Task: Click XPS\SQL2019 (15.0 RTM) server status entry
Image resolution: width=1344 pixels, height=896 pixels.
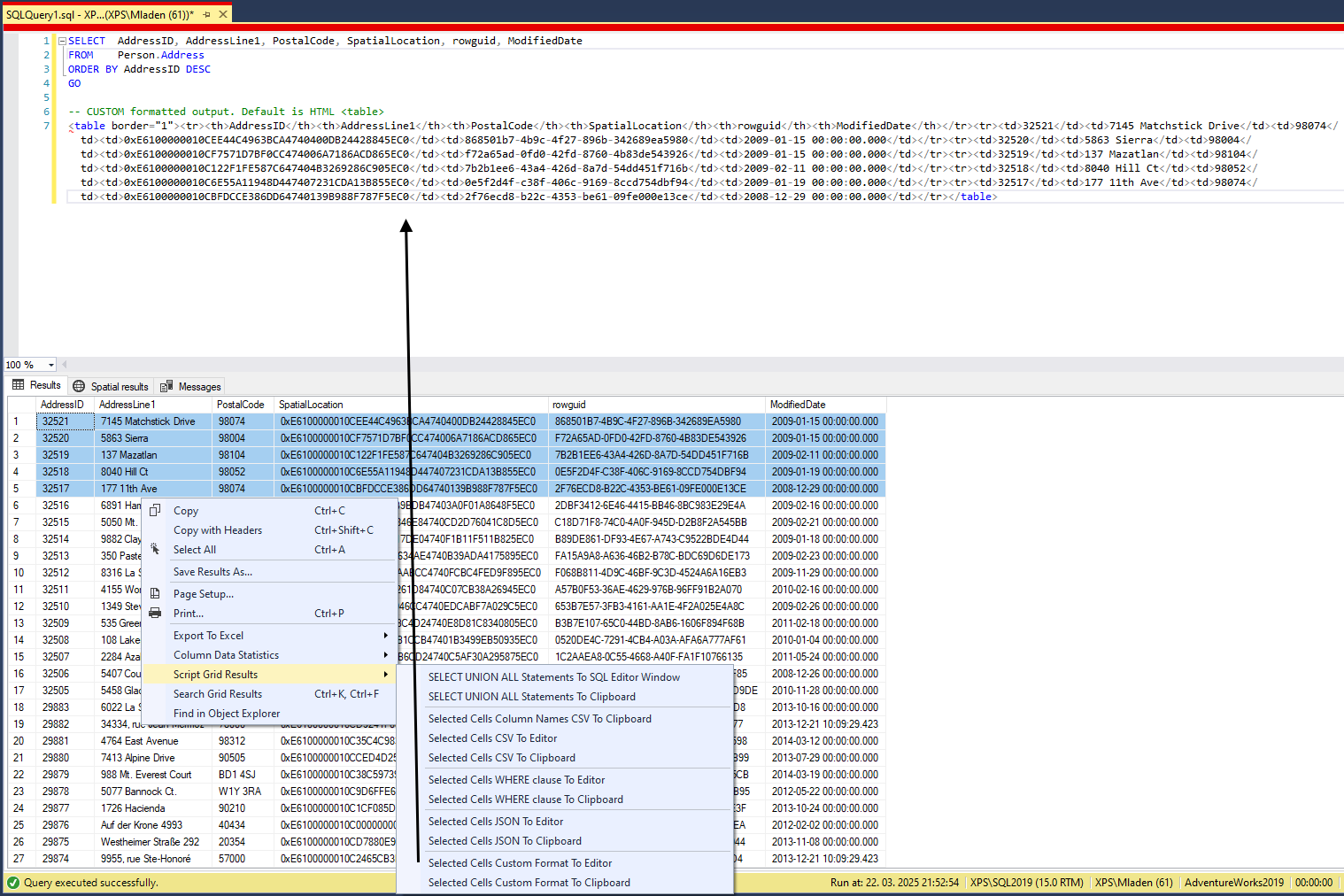Action: 1026,883
